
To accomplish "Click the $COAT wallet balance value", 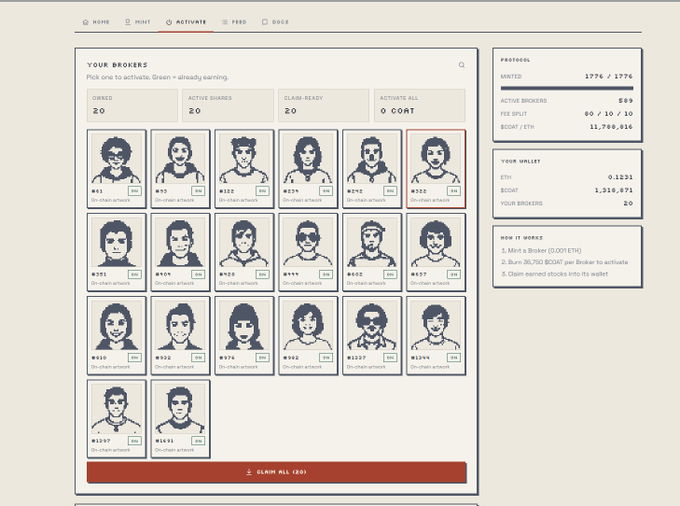I will click(614, 190).
